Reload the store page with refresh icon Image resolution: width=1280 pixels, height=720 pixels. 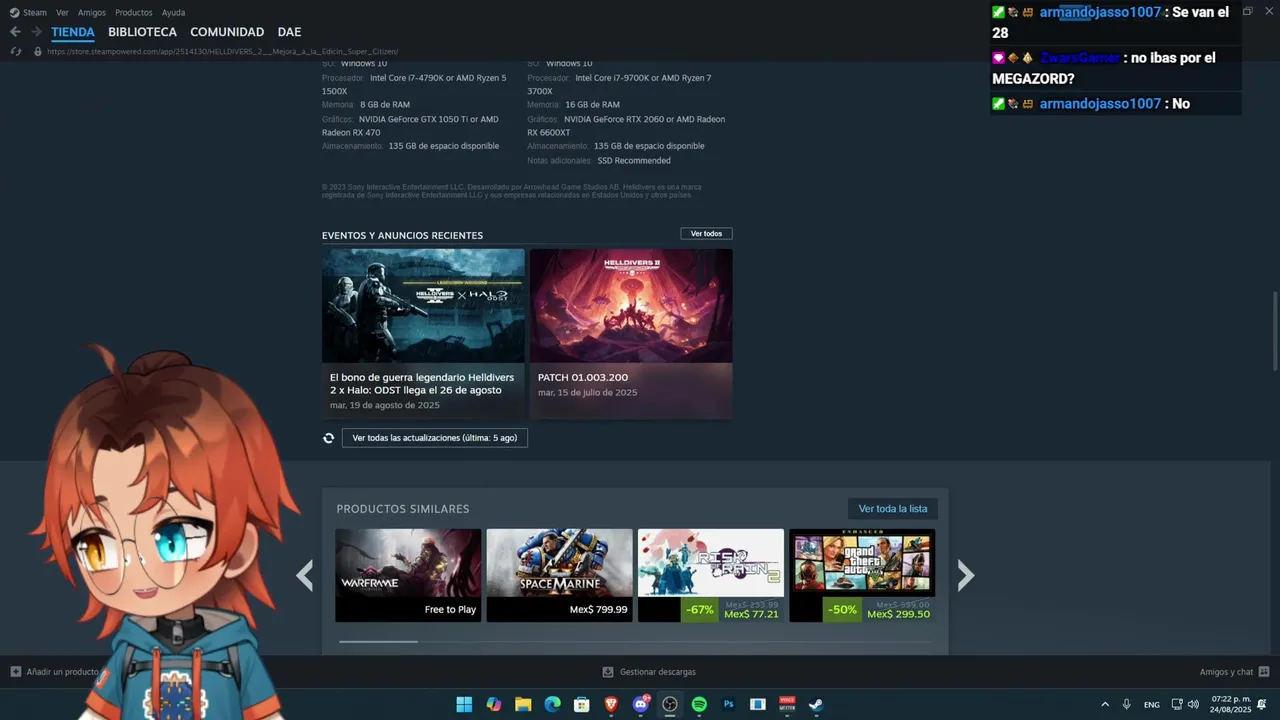click(x=15, y=51)
